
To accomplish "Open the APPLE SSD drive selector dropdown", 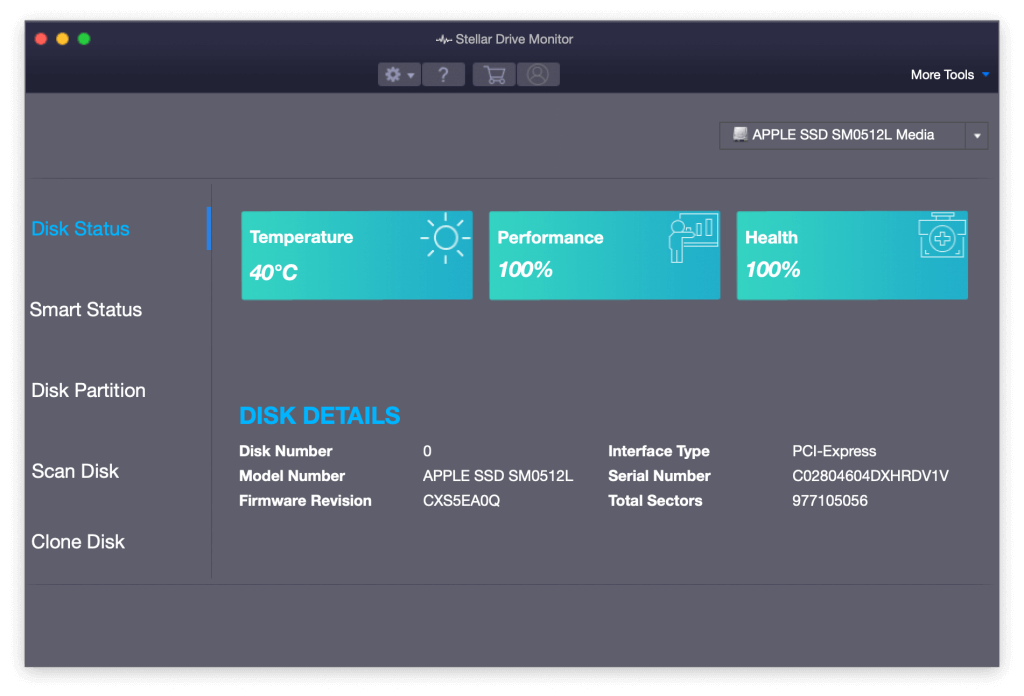I will click(842, 135).
